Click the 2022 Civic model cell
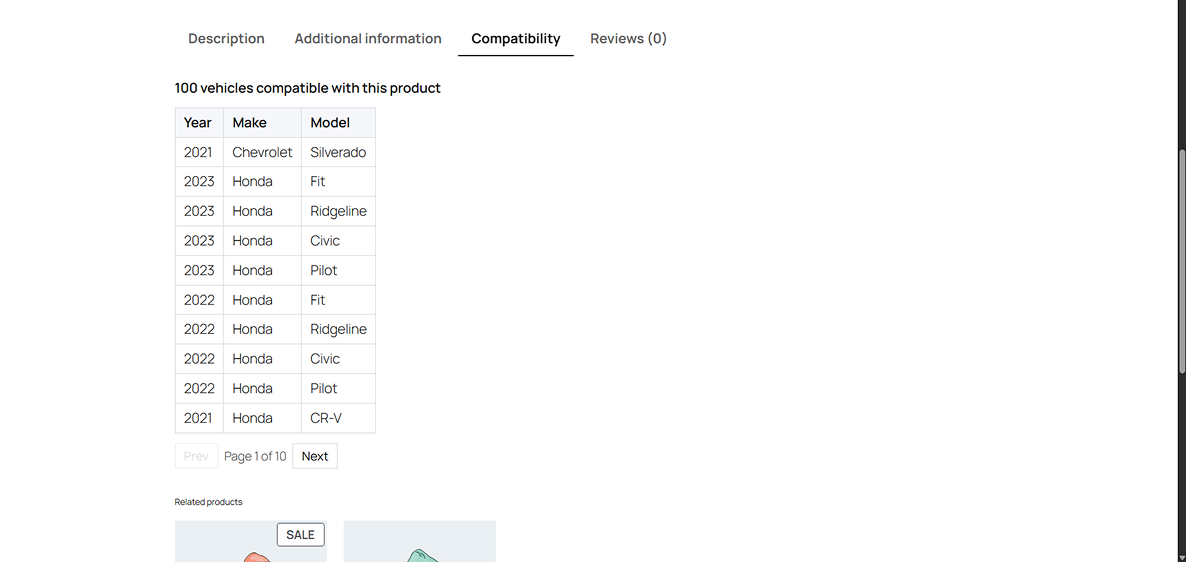1186x562 pixels. coord(338,359)
